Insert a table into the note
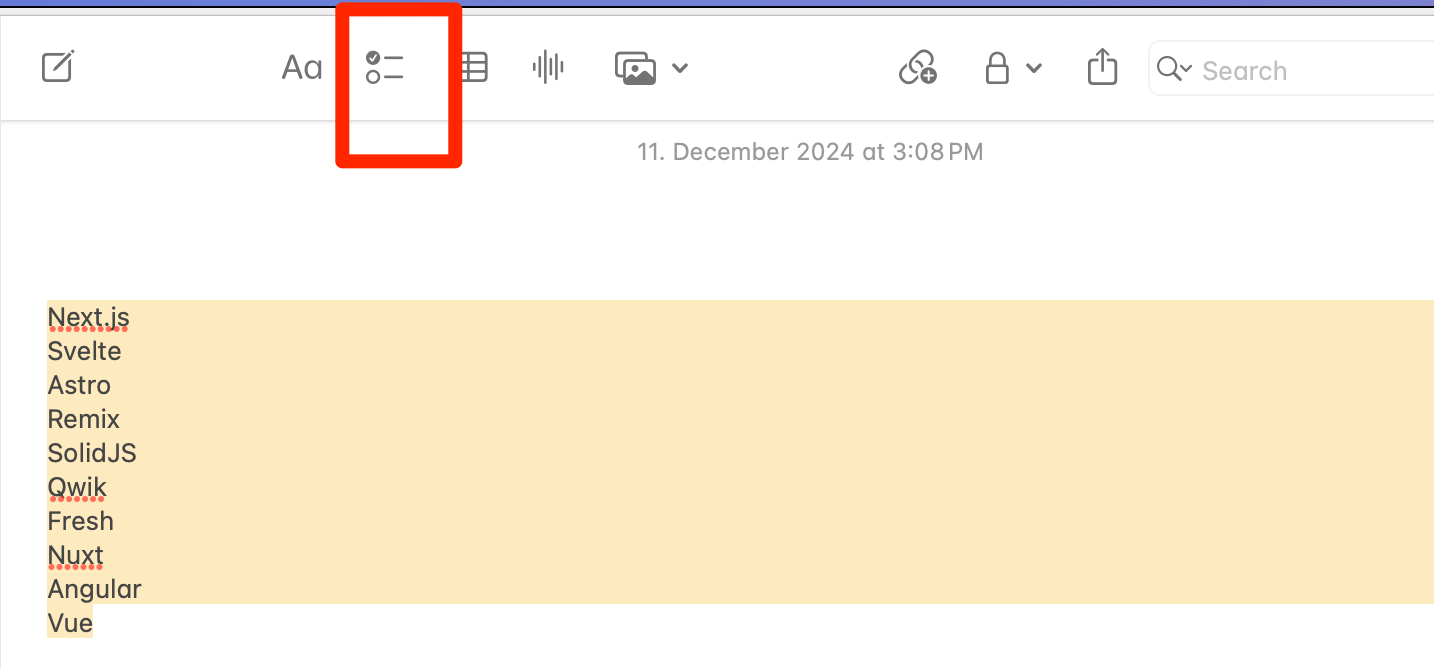This screenshot has height=668, width=1434. [x=472, y=68]
